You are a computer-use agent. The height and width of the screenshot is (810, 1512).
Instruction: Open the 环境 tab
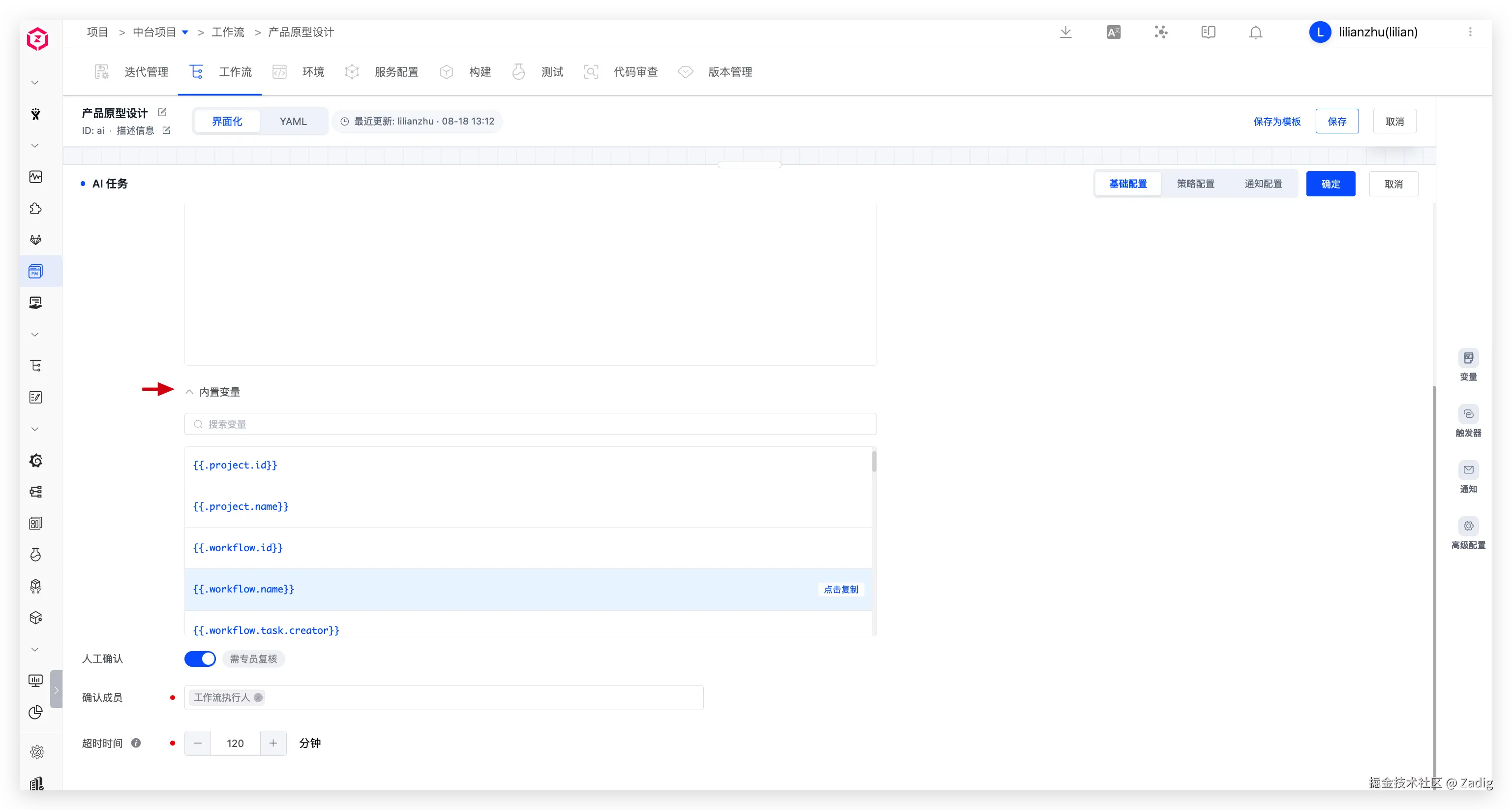(298, 72)
